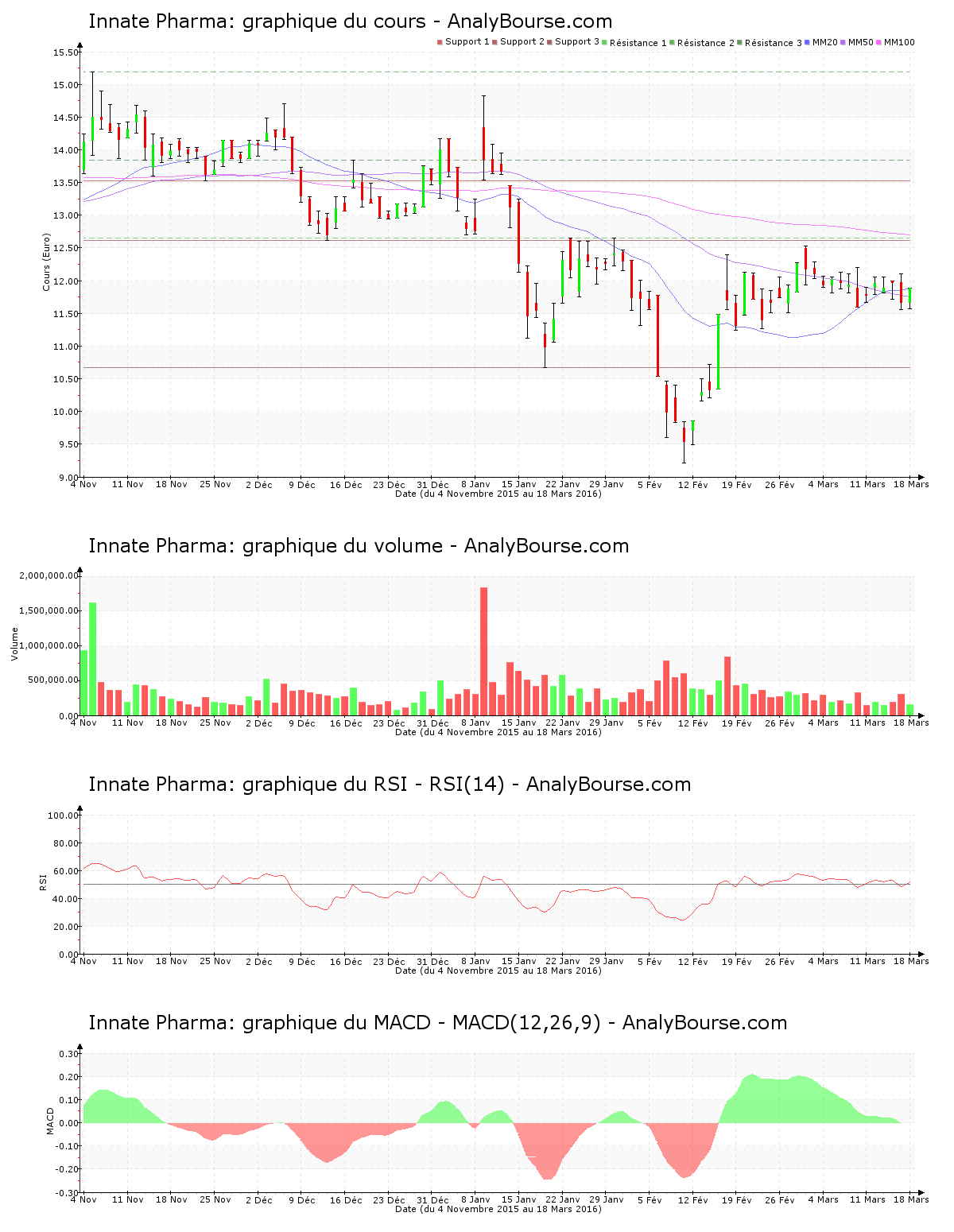Click the 500,000.00 volume axis value
The height and width of the screenshot is (1232, 954).
(x=52, y=680)
